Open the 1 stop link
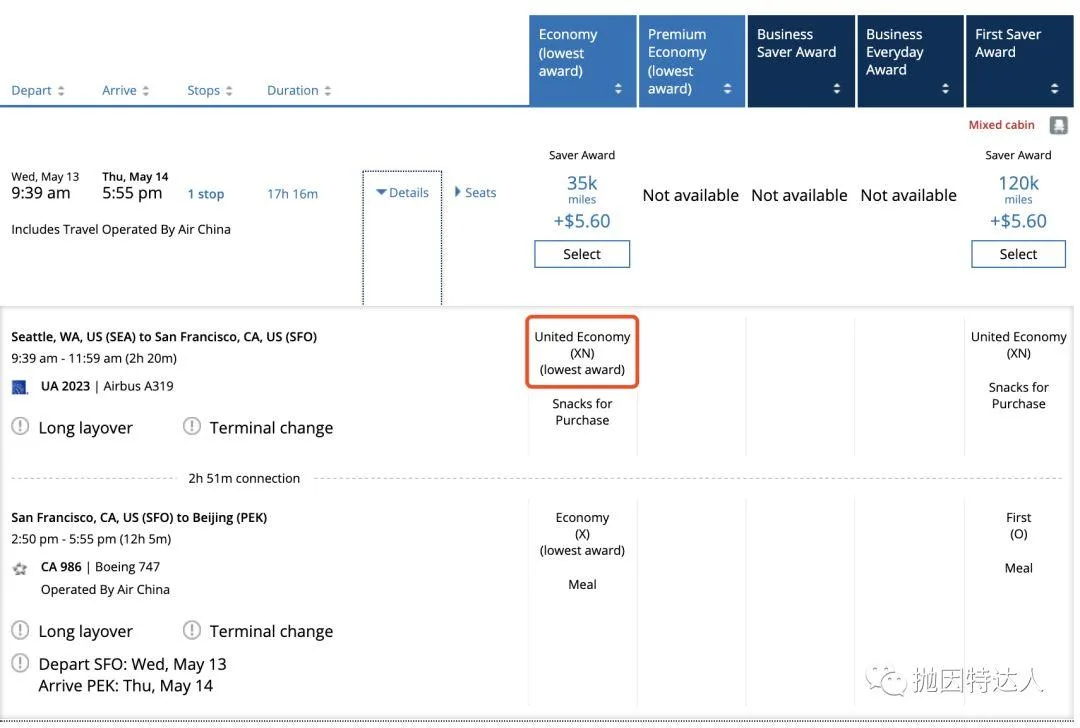This screenshot has width=1080, height=728. 206,194
